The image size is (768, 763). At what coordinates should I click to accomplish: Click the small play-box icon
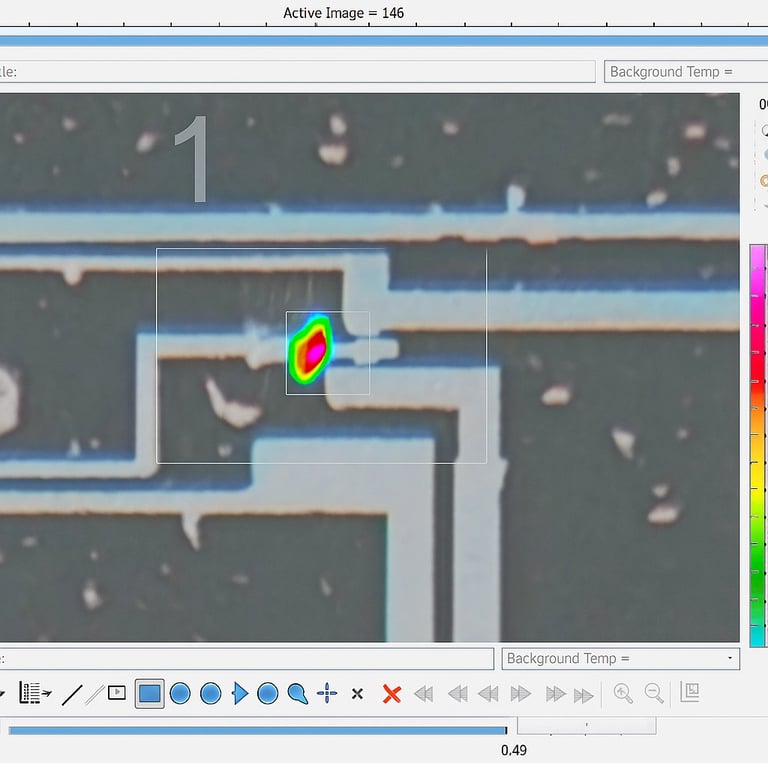point(117,692)
